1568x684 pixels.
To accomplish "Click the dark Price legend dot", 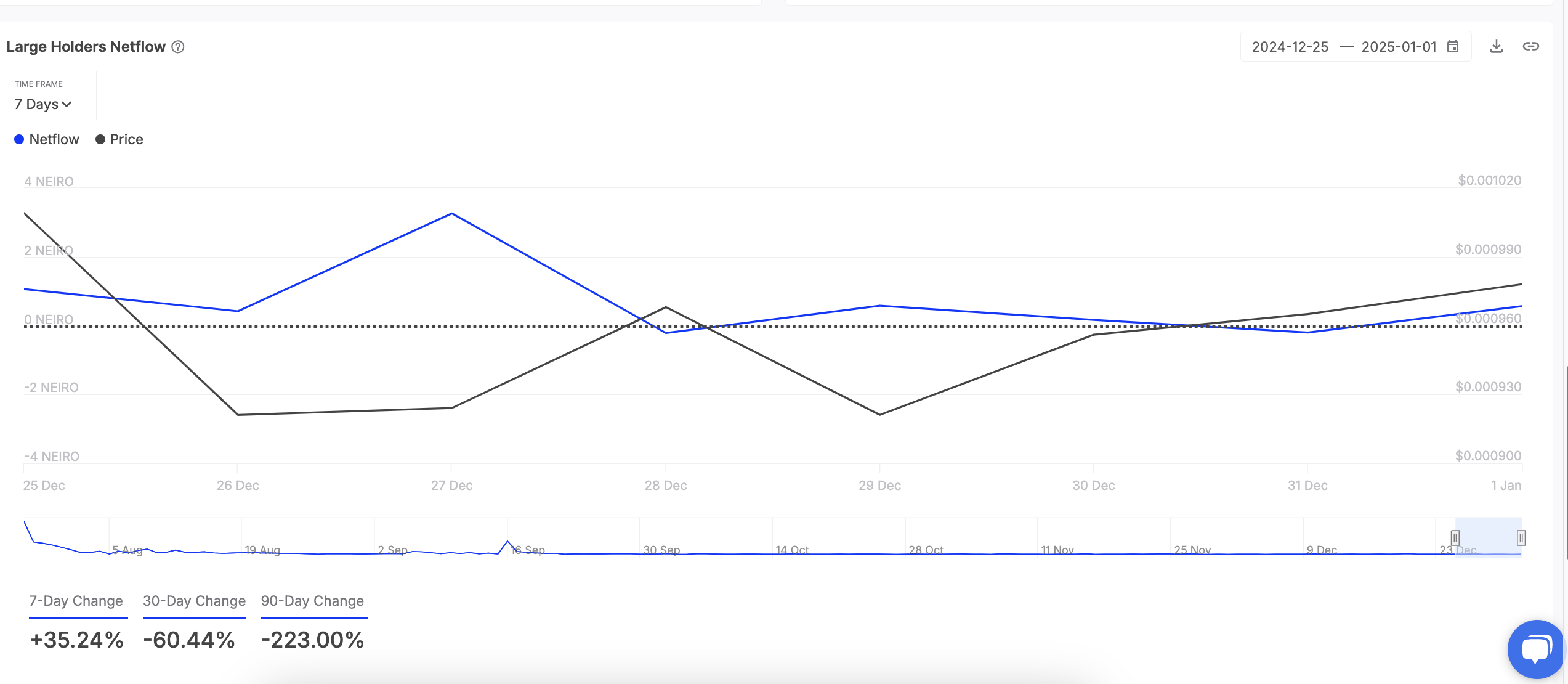I will pos(100,139).
